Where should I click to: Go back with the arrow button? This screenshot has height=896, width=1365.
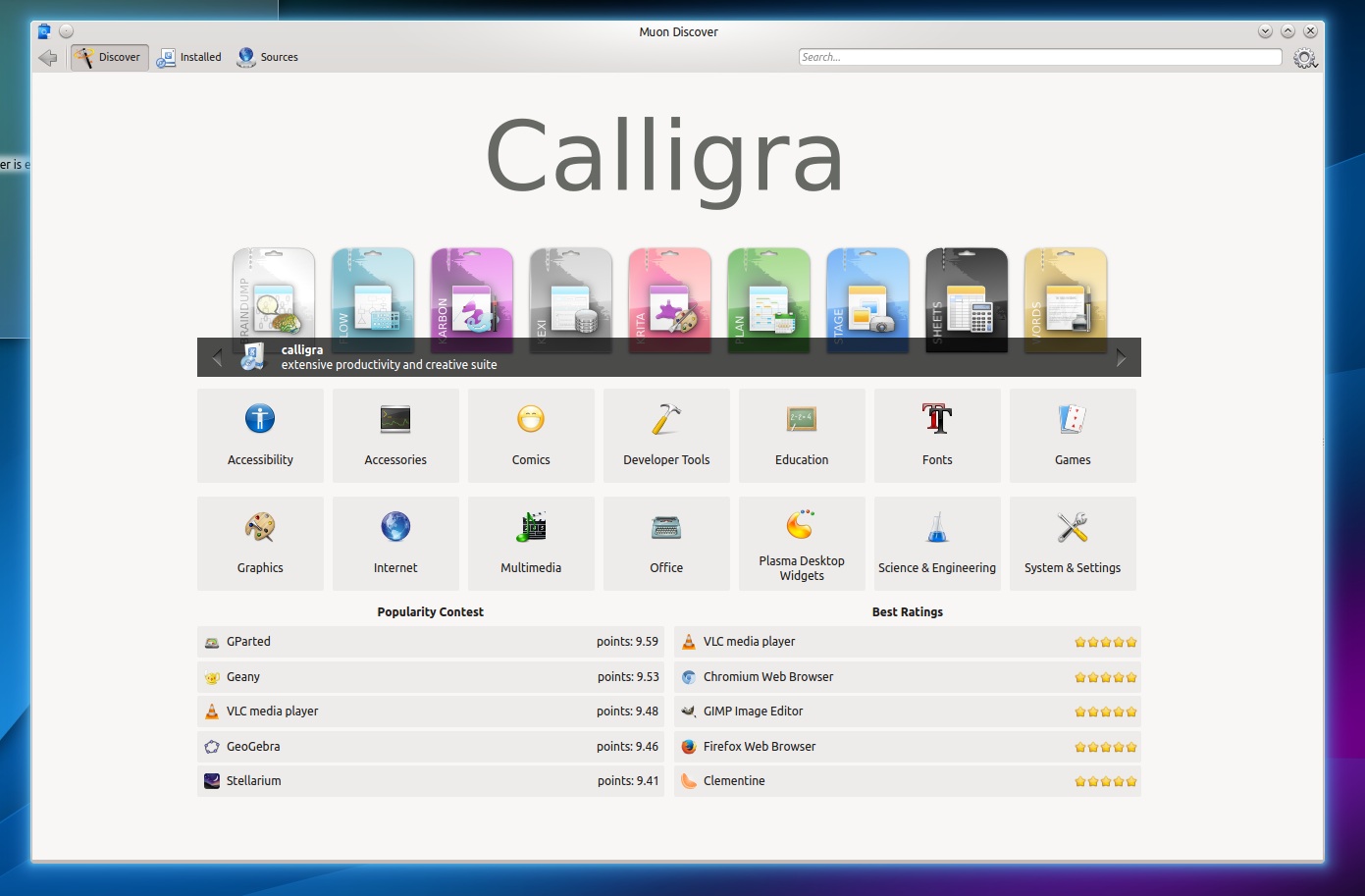(47, 58)
